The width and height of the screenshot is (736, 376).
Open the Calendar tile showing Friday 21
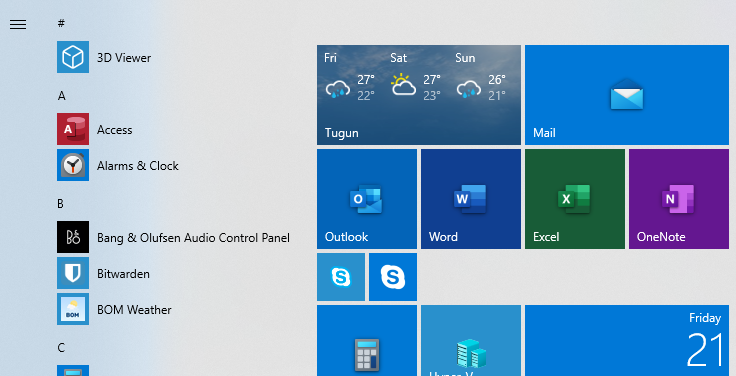pos(627,341)
